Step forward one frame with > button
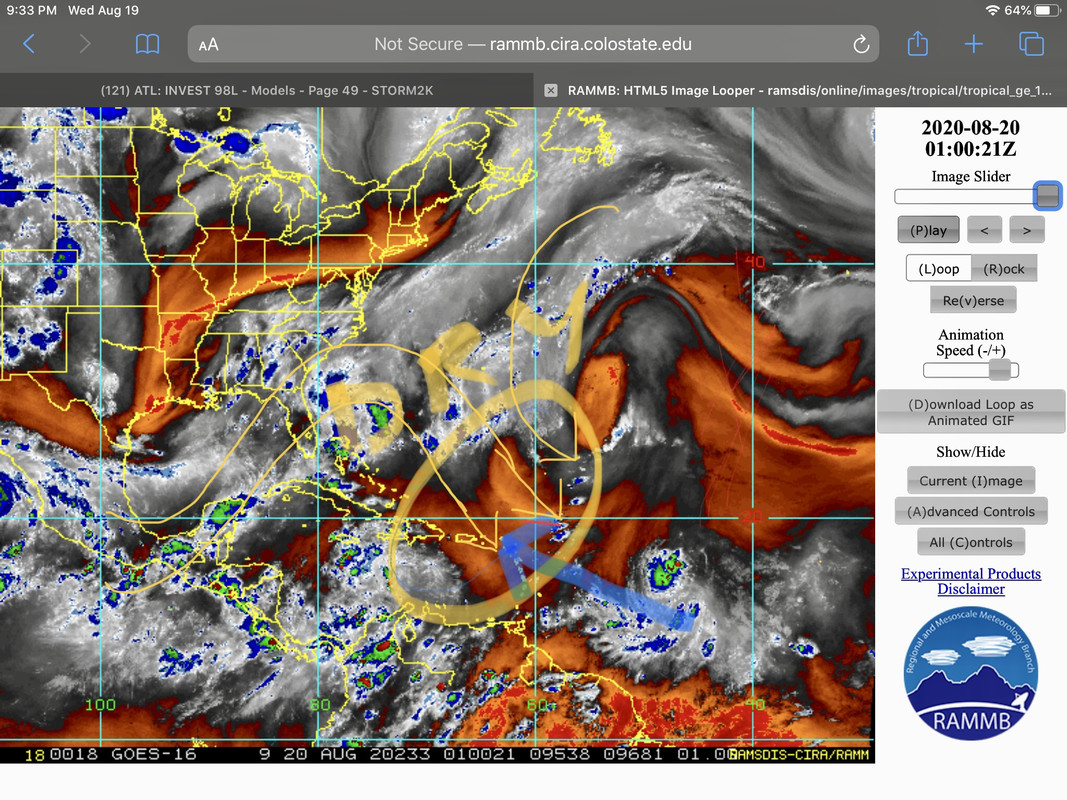The image size is (1067, 800). [x=1027, y=230]
